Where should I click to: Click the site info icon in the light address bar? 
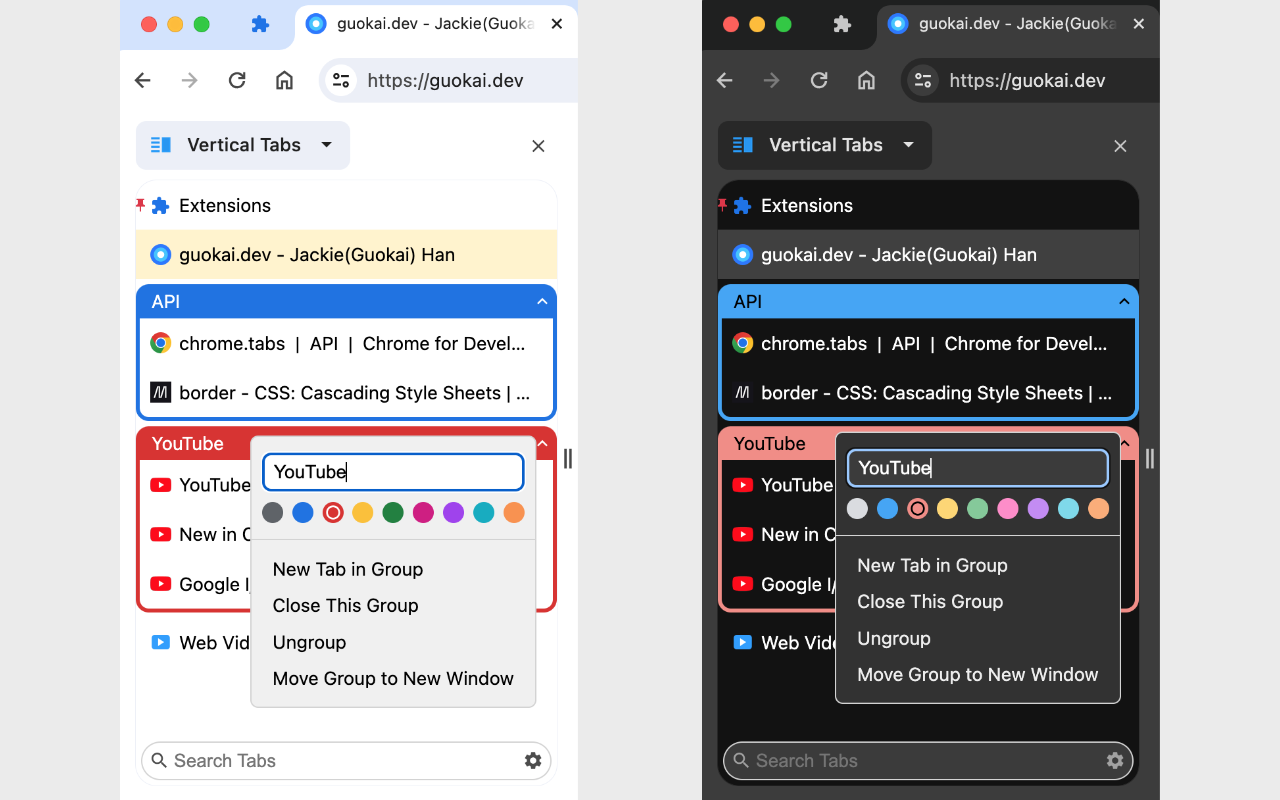(x=341, y=81)
